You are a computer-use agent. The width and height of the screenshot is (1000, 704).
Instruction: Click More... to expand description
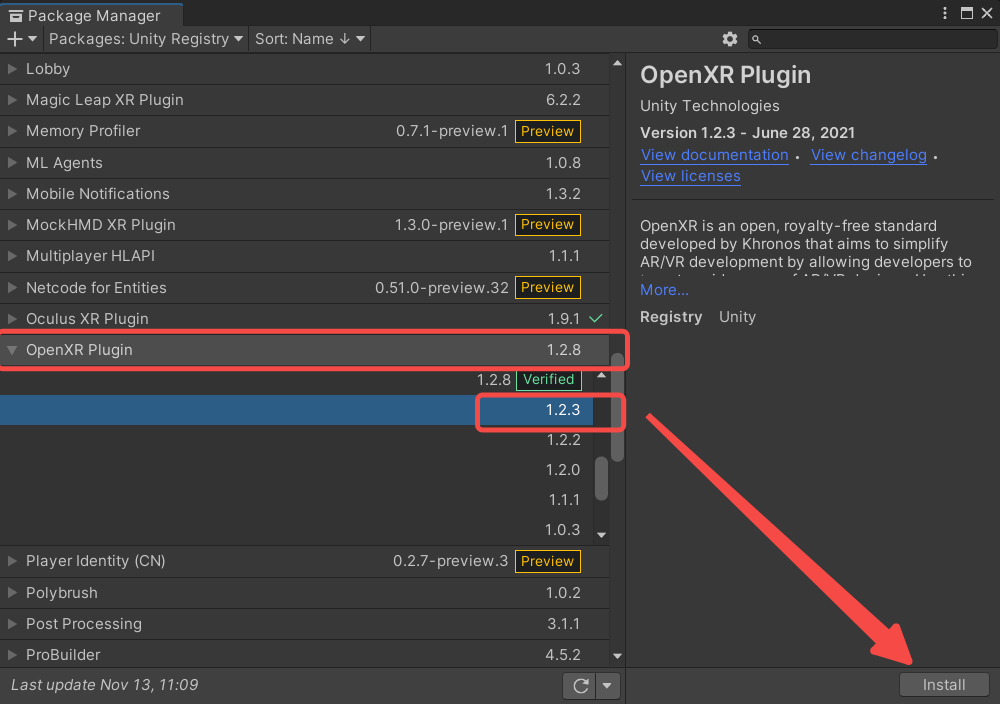(x=664, y=290)
